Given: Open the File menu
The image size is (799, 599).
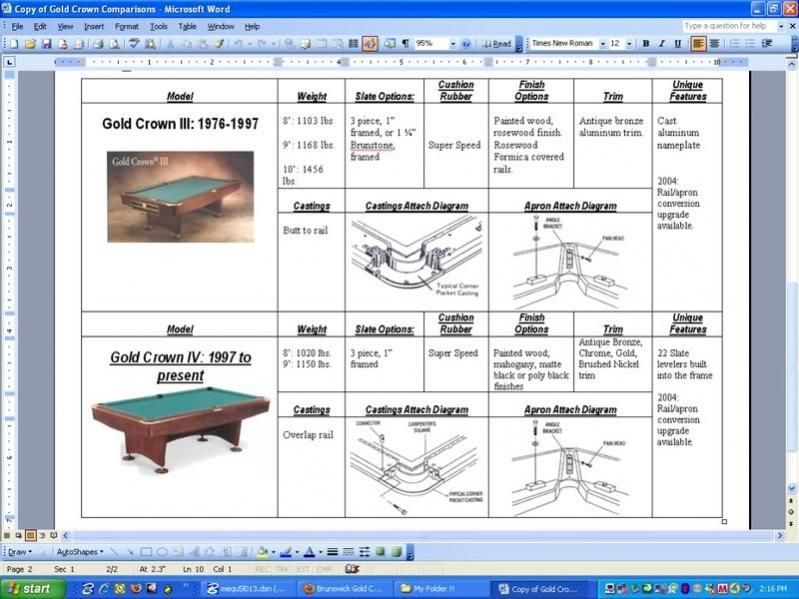Looking at the screenshot, I should coord(17,26).
